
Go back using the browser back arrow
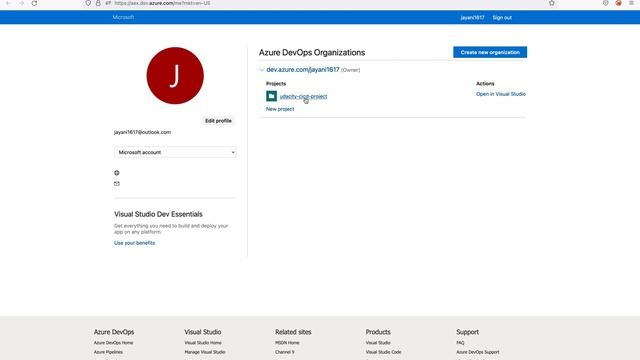click(x=8, y=3)
